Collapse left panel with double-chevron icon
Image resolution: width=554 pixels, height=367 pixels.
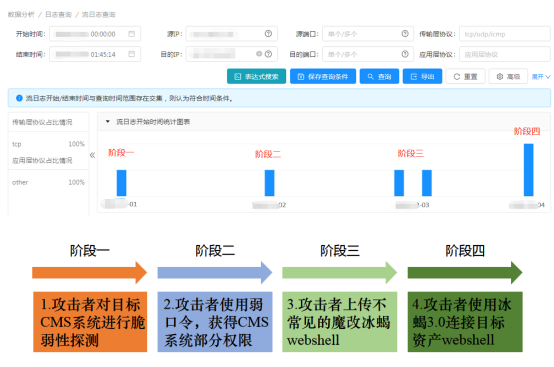[x=93, y=155]
